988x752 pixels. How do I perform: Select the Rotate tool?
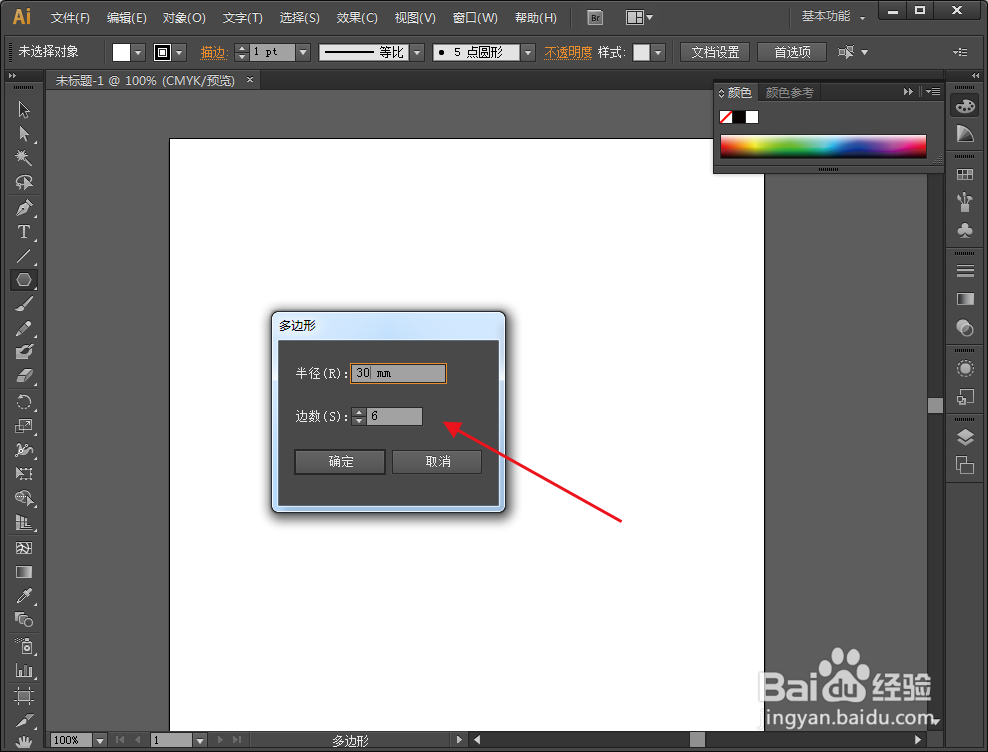[24, 402]
